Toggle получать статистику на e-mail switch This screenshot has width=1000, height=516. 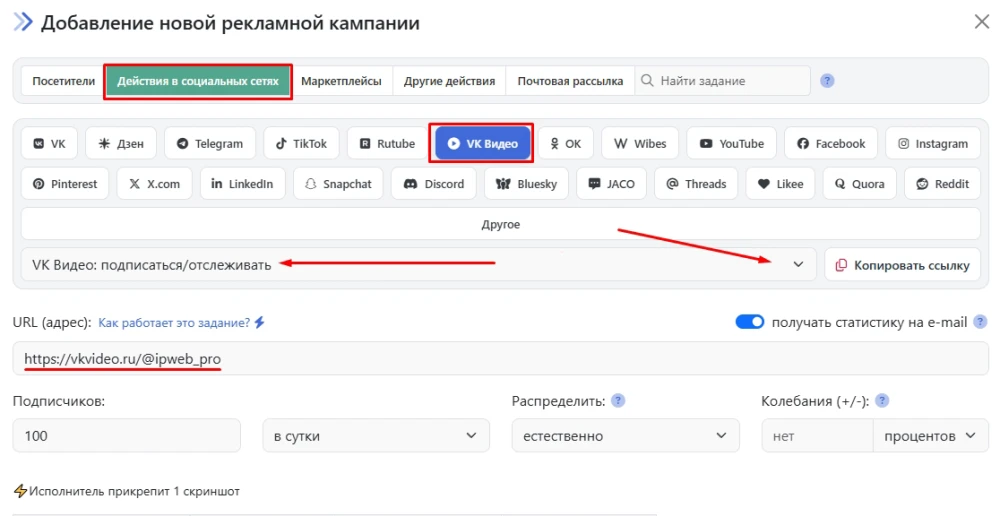[750, 322]
